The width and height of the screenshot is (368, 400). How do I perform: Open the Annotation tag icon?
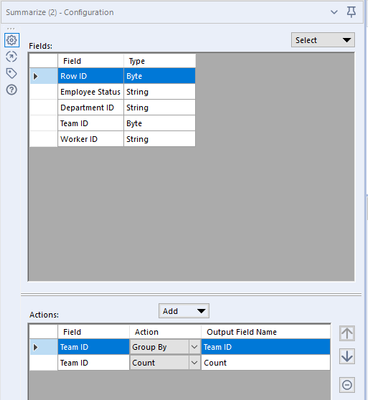(12, 73)
